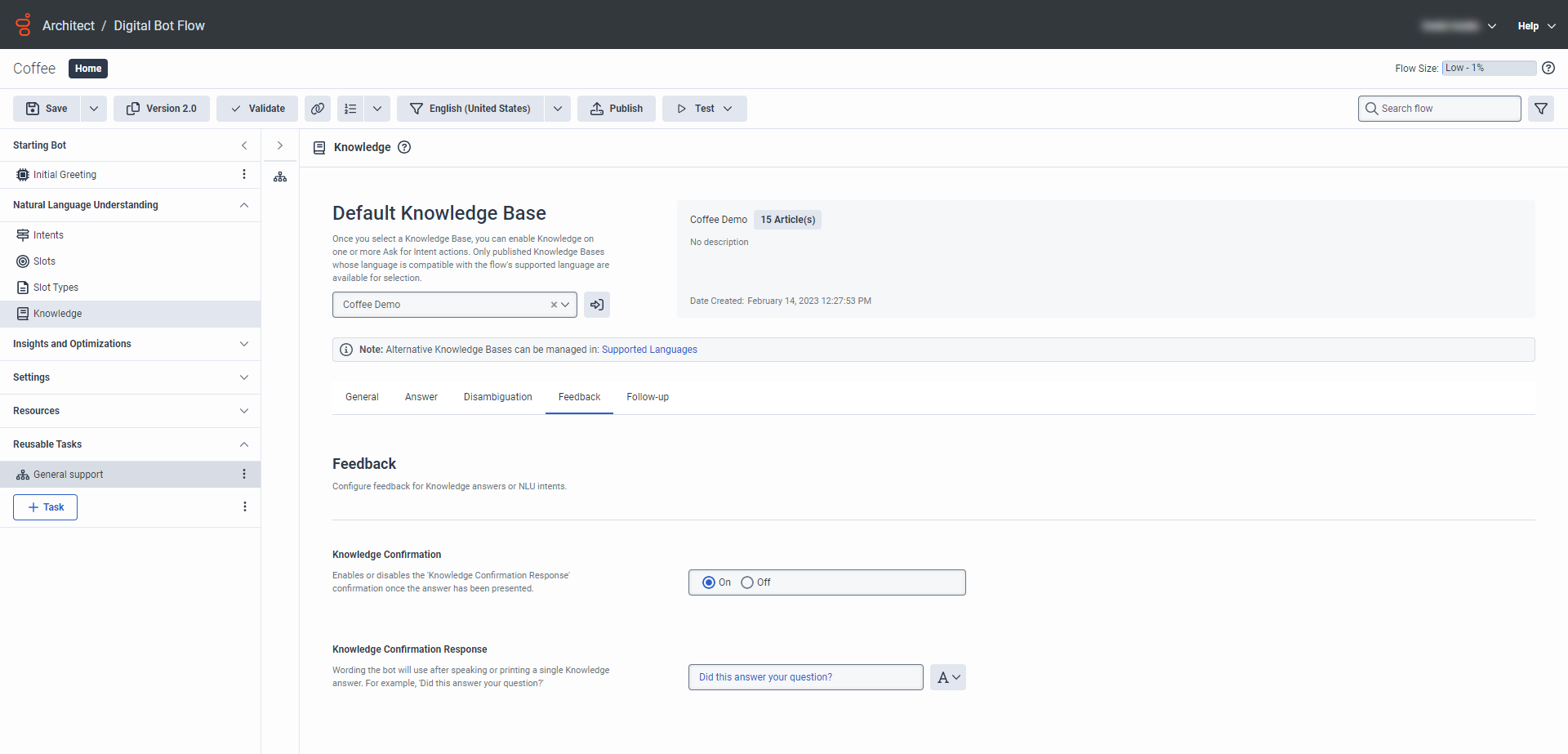This screenshot has height=754, width=1568.
Task: Open selected knowledge base arrow icon
Action: pos(597,305)
